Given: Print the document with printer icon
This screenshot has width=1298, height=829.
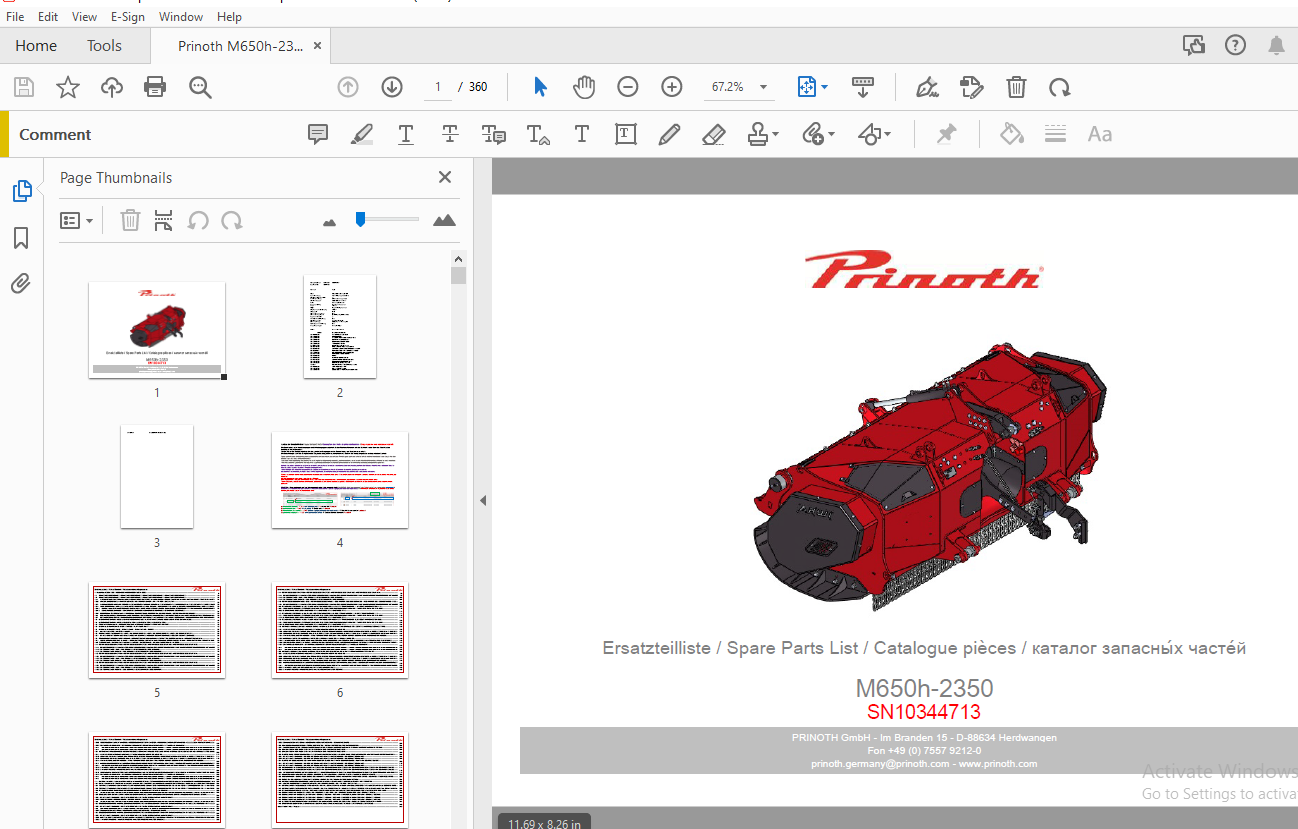Looking at the screenshot, I should click(x=155, y=87).
